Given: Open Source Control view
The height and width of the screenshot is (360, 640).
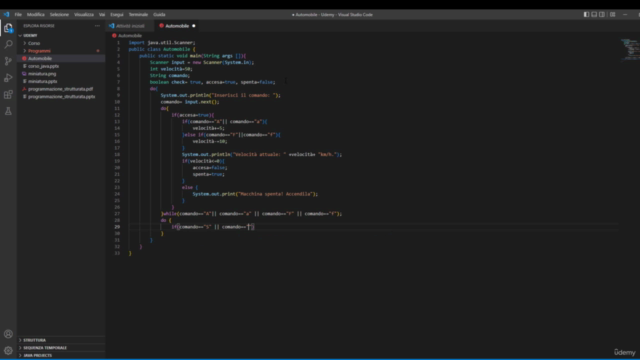Looking at the screenshot, I should (8, 61).
